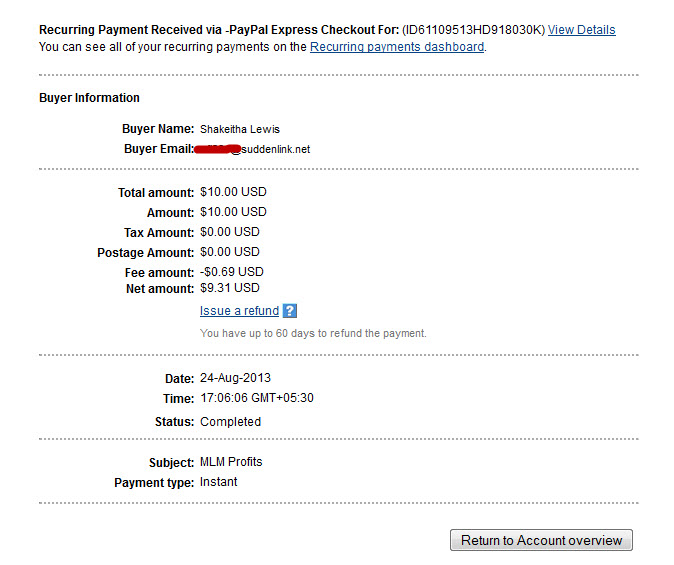Click the Fee amount -$0.69 USD value
Viewport: 674px width, 565px height.
(x=232, y=272)
